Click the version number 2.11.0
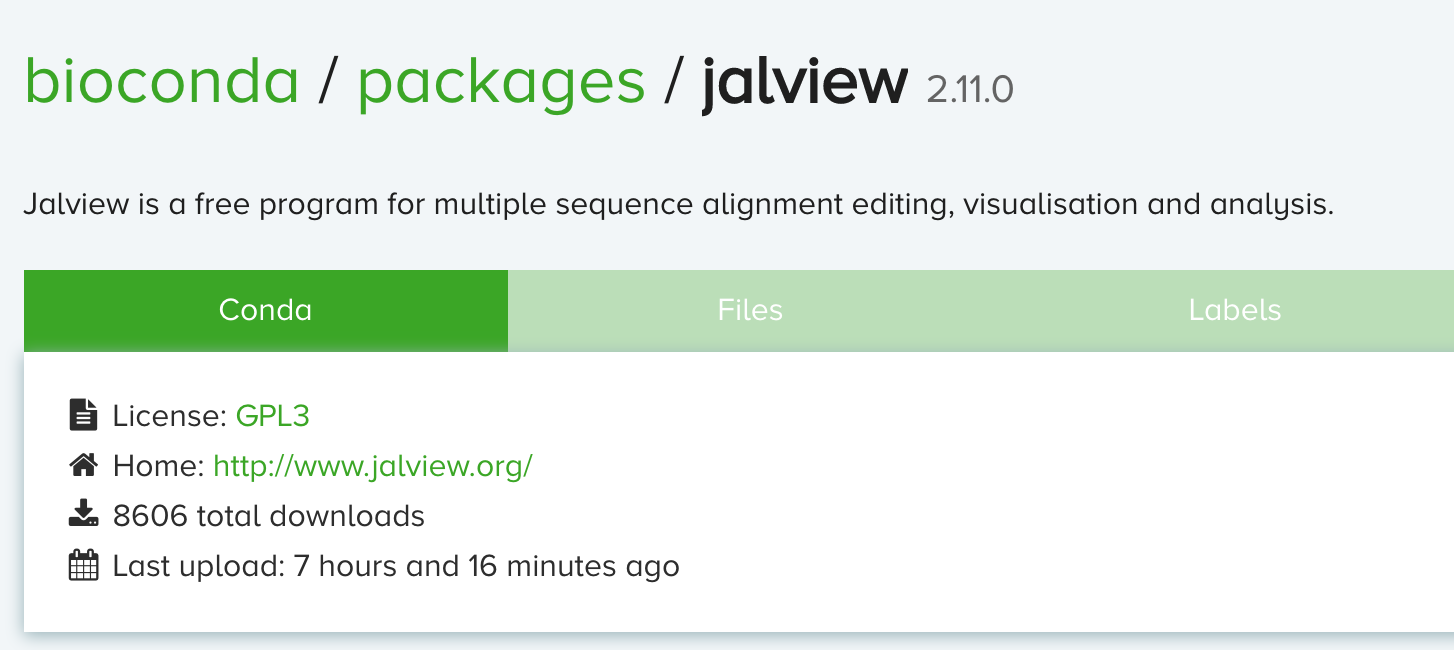 [970, 90]
